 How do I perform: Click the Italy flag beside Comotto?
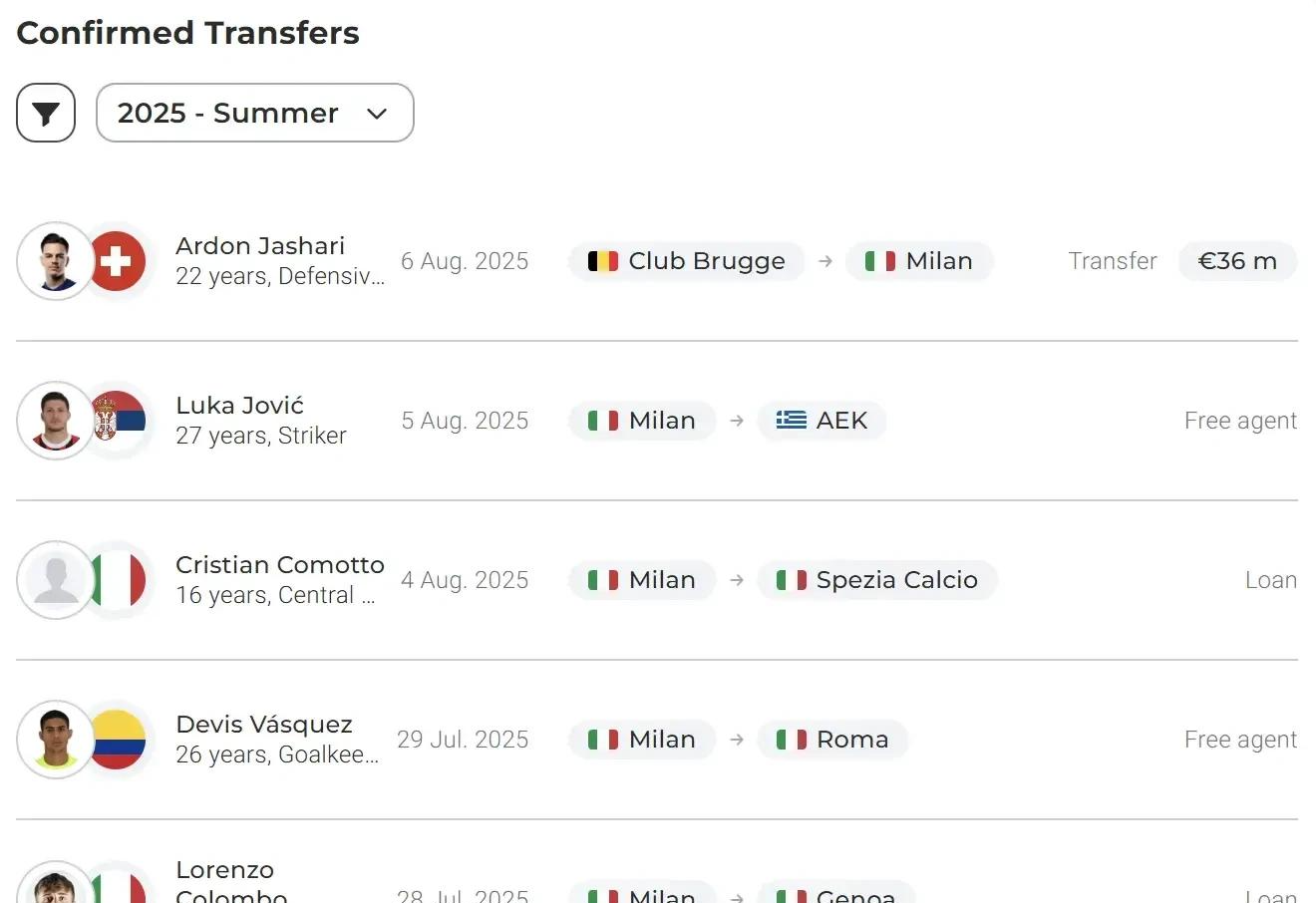pyautogui.click(x=118, y=580)
